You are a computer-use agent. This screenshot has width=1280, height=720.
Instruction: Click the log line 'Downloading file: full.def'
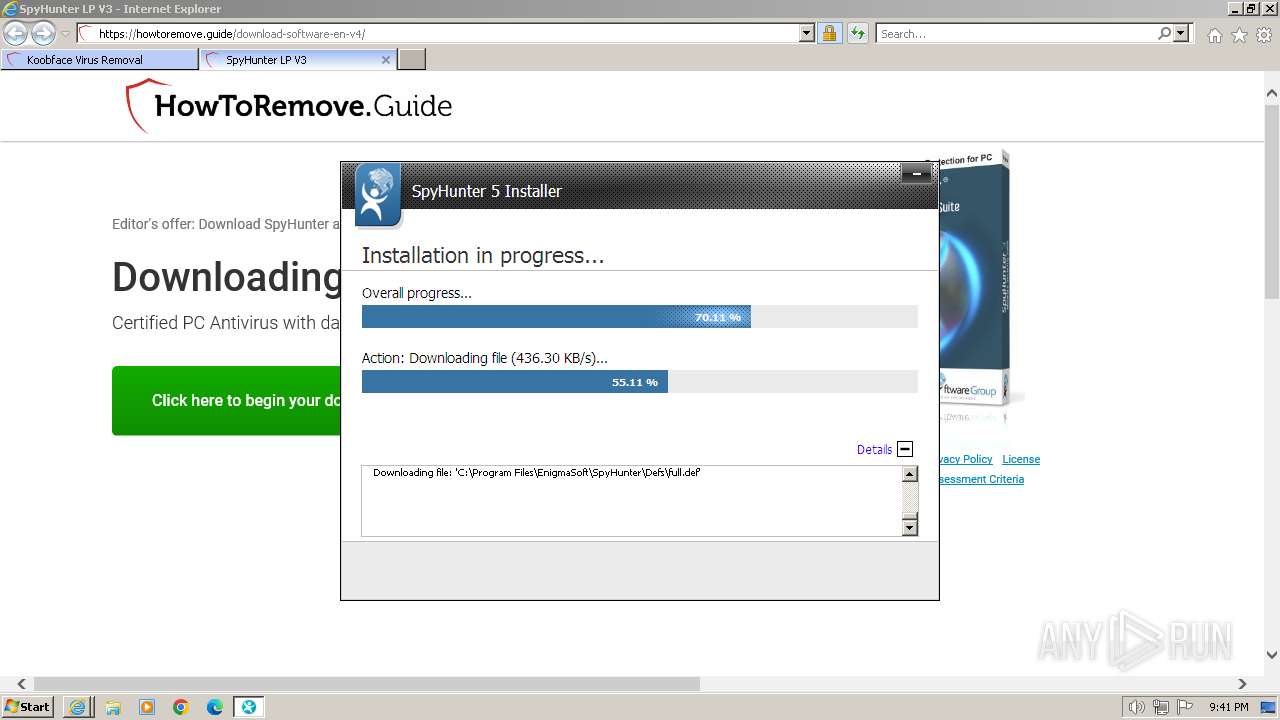536,472
